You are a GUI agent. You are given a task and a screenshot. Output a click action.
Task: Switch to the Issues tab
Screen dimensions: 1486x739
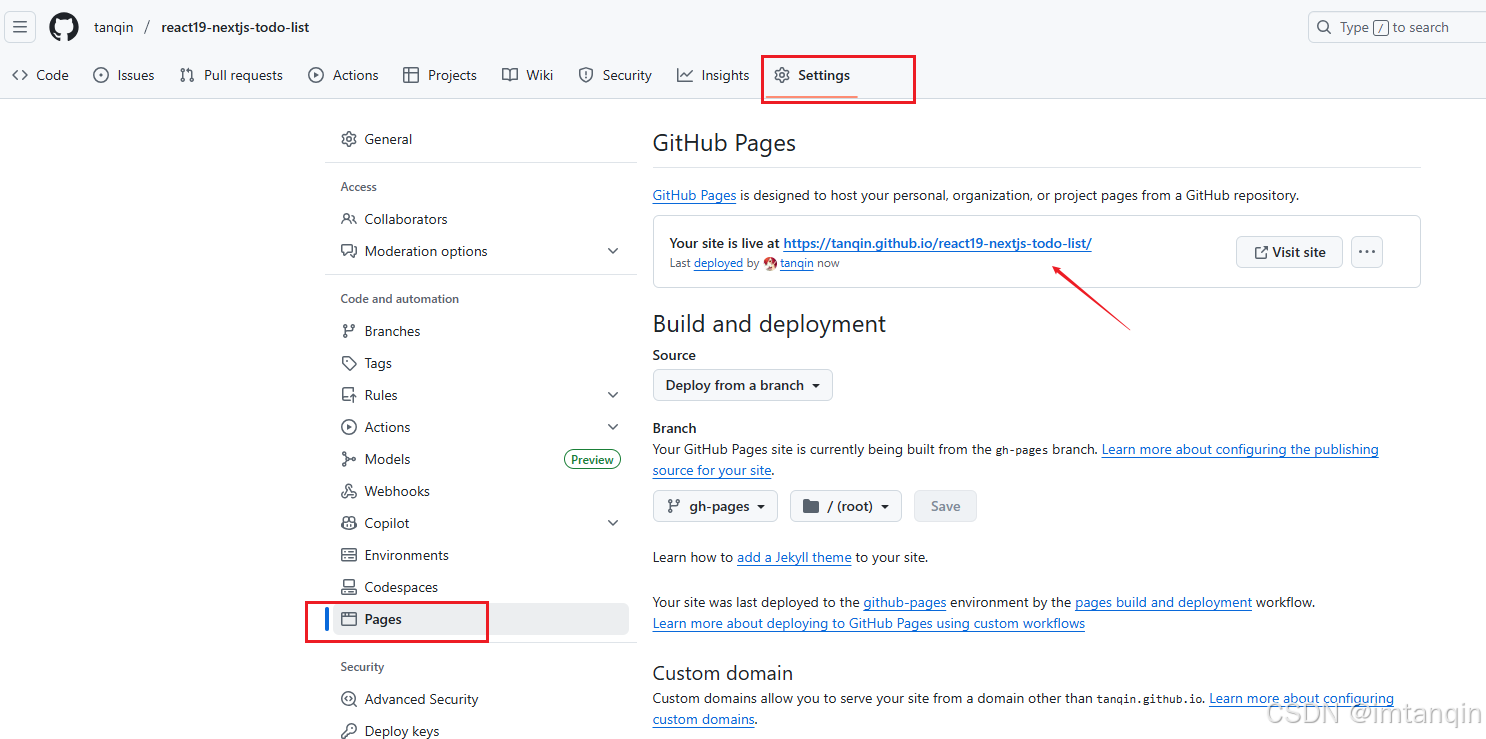click(124, 75)
